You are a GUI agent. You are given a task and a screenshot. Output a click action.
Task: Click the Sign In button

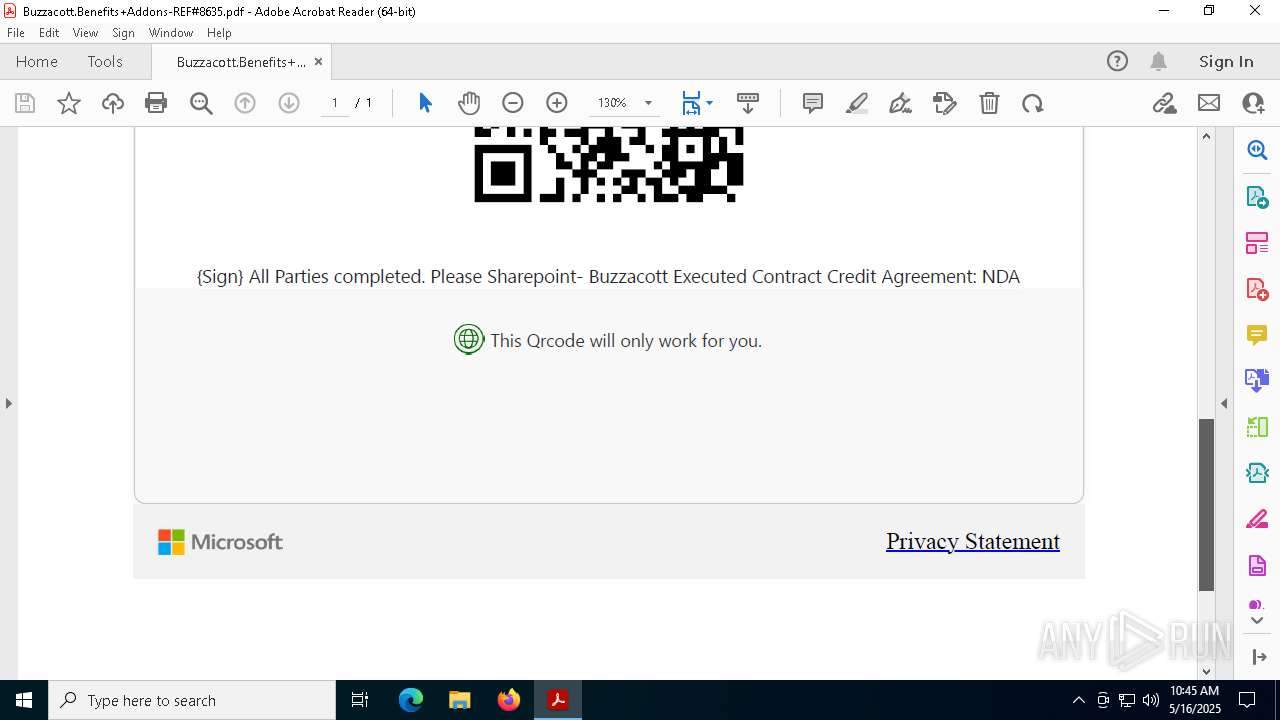click(x=1226, y=61)
